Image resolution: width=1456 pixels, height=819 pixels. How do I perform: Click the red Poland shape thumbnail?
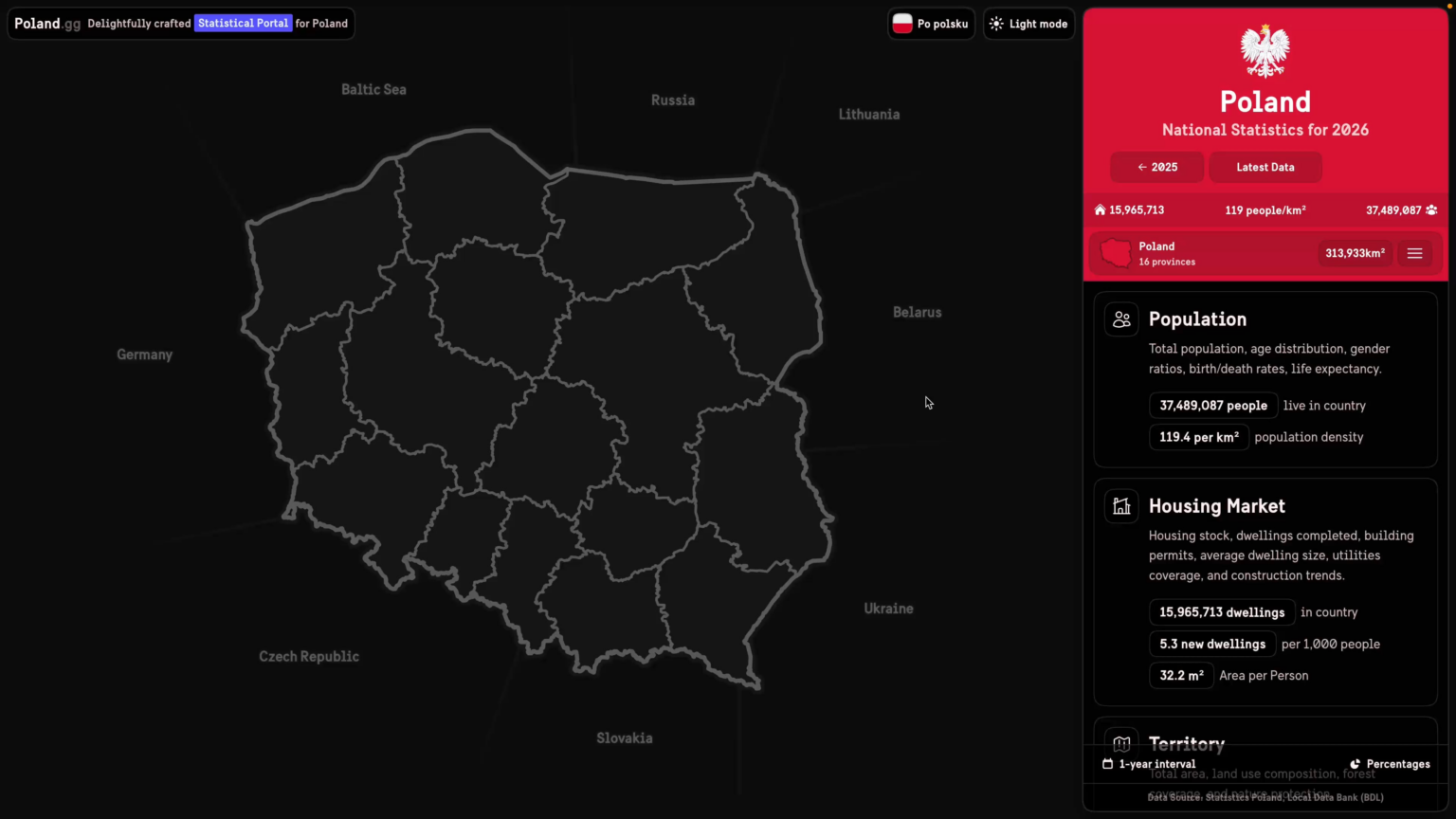point(1115,253)
